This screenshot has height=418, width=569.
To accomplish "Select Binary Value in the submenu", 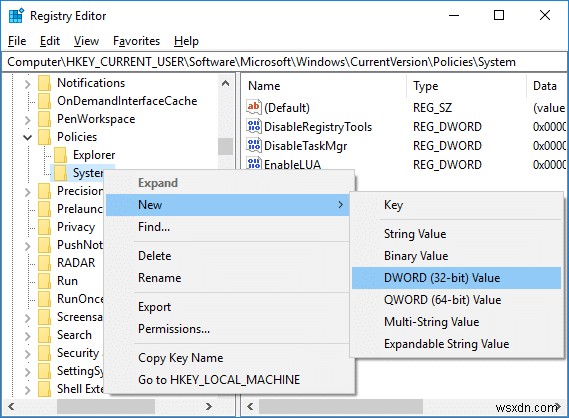I will tap(457, 256).
